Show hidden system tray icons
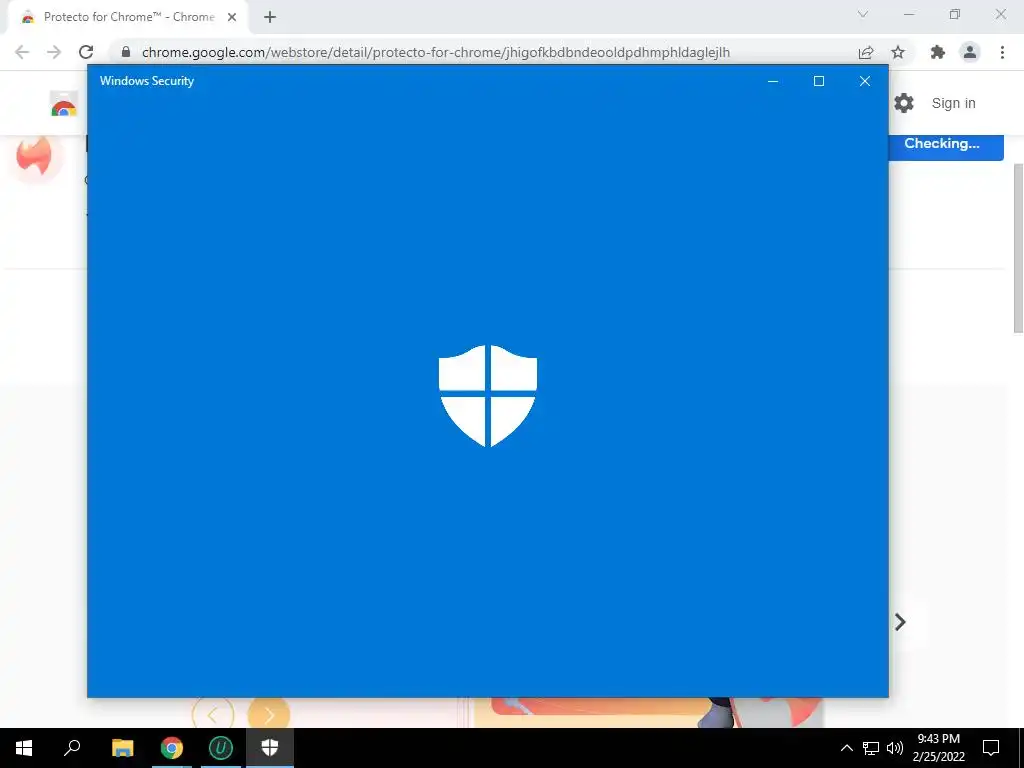Image resolution: width=1024 pixels, height=768 pixels. pos(846,748)
